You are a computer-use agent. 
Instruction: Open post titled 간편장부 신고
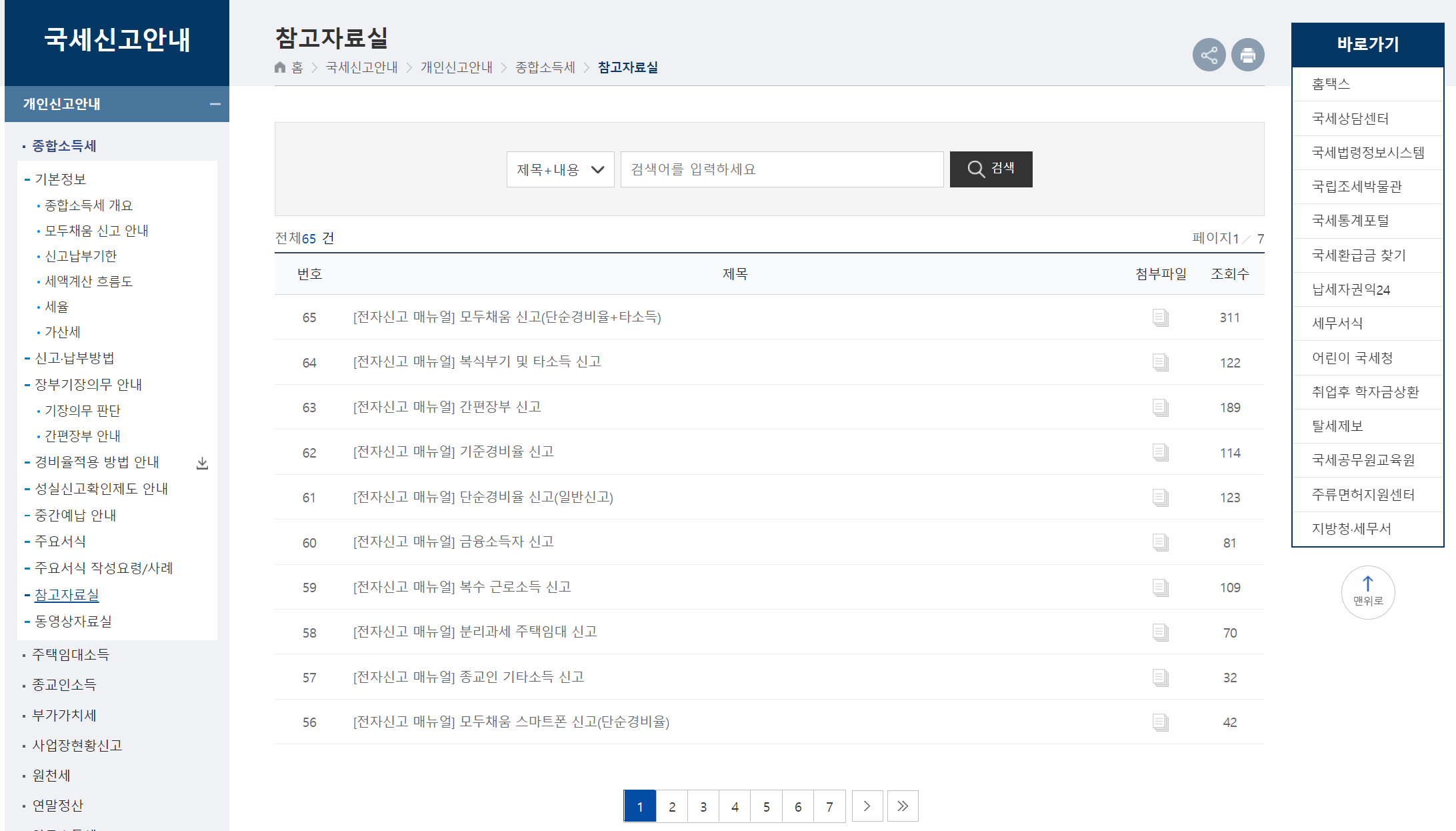[x=447, y=407]
